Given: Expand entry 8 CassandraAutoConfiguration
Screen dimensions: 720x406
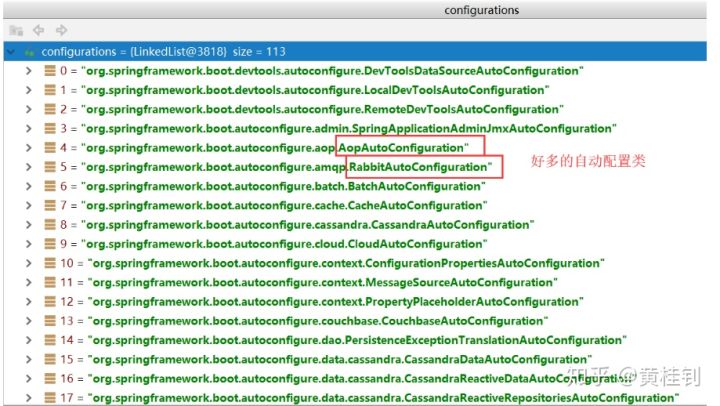Looking at the screenshot, I should click(29, 225).
